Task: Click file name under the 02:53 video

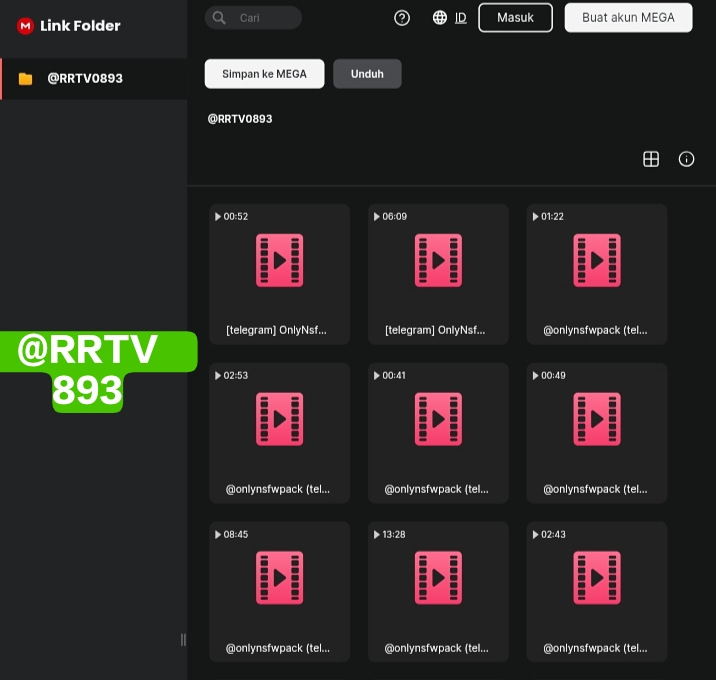Action: coord(278,489)
